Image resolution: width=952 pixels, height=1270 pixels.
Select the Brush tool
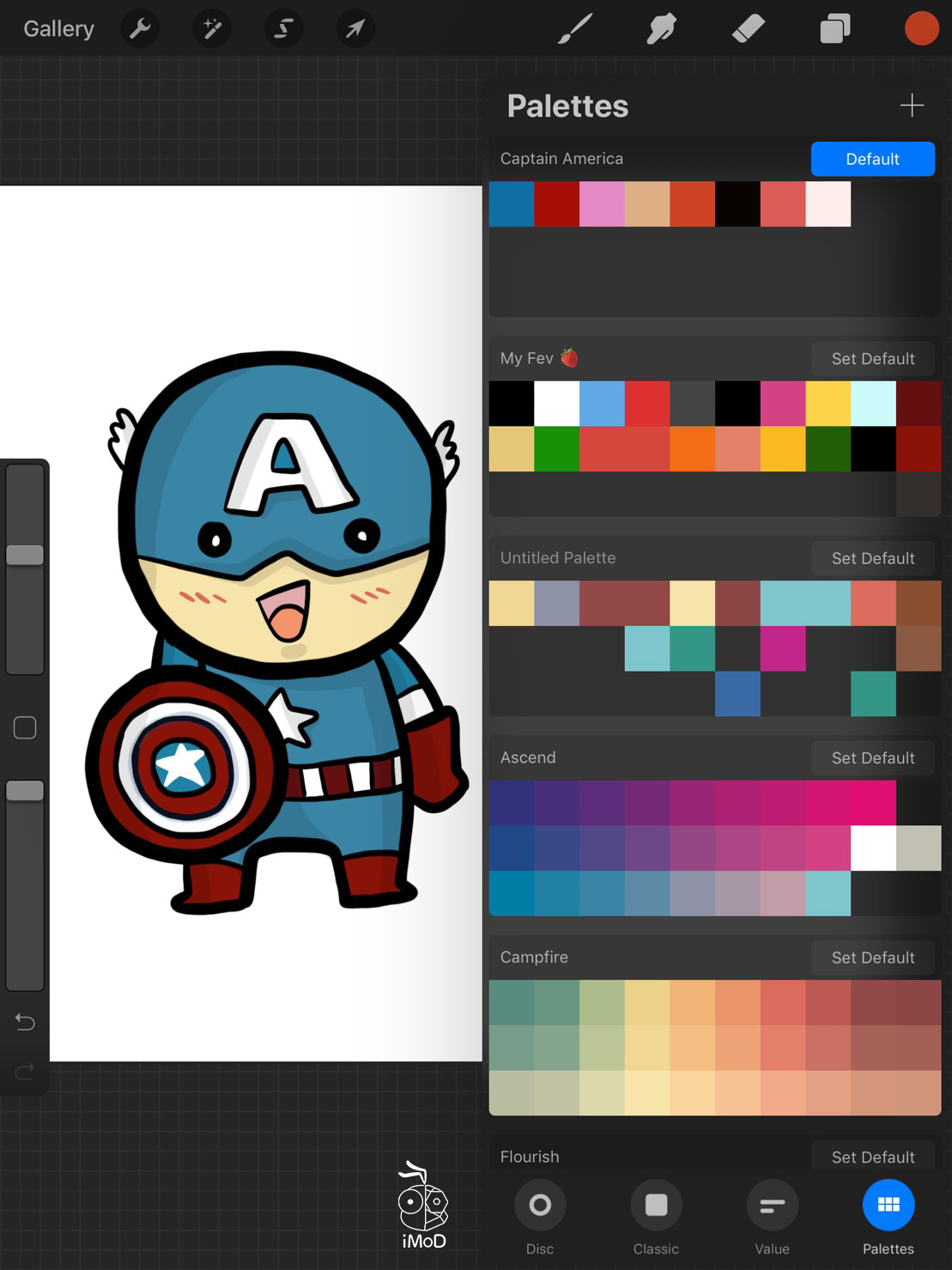click(575, 29)
